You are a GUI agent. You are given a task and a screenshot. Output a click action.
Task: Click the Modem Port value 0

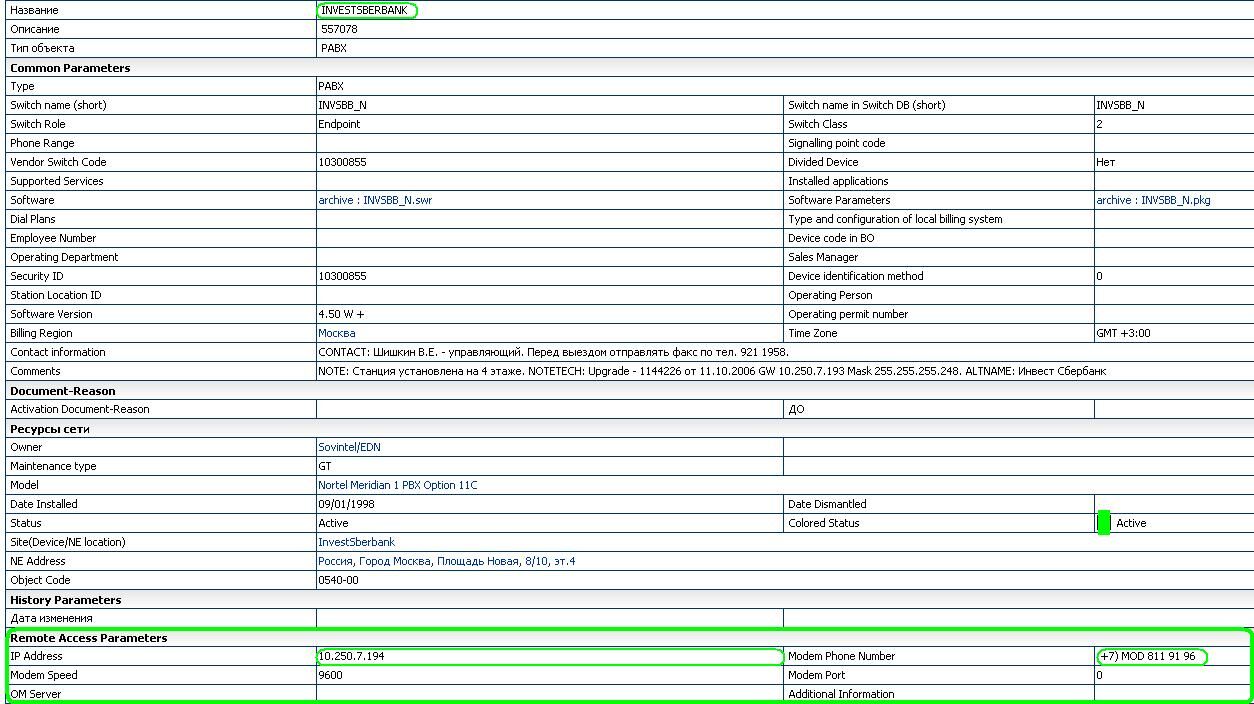pyautogui.click(x=1099, y=675)
